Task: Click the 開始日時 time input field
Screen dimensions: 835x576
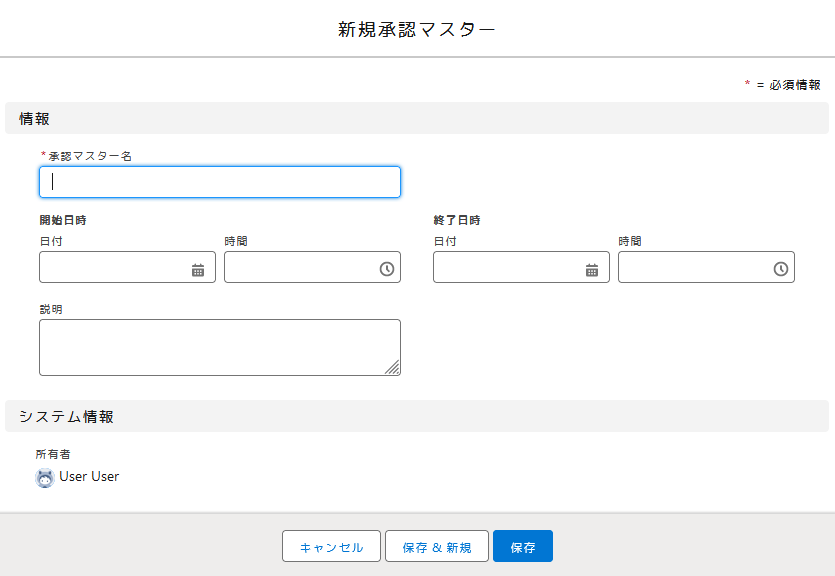Action: pyautogui.click(x=298, y=268)
